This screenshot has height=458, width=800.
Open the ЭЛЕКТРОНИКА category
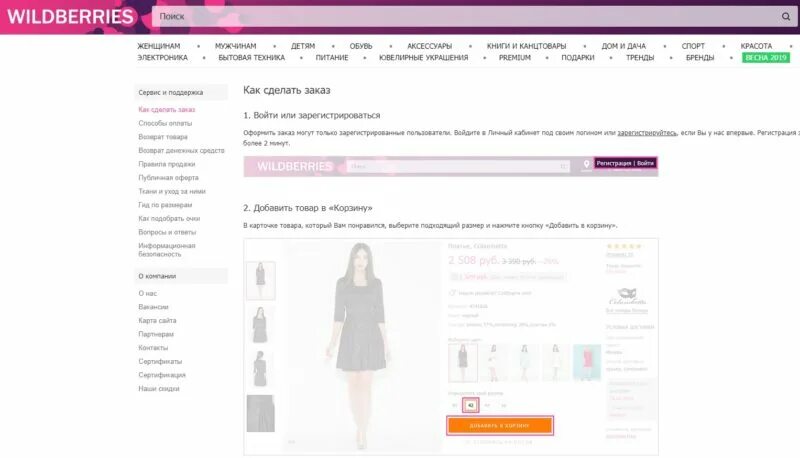click(x=162, y=58)
